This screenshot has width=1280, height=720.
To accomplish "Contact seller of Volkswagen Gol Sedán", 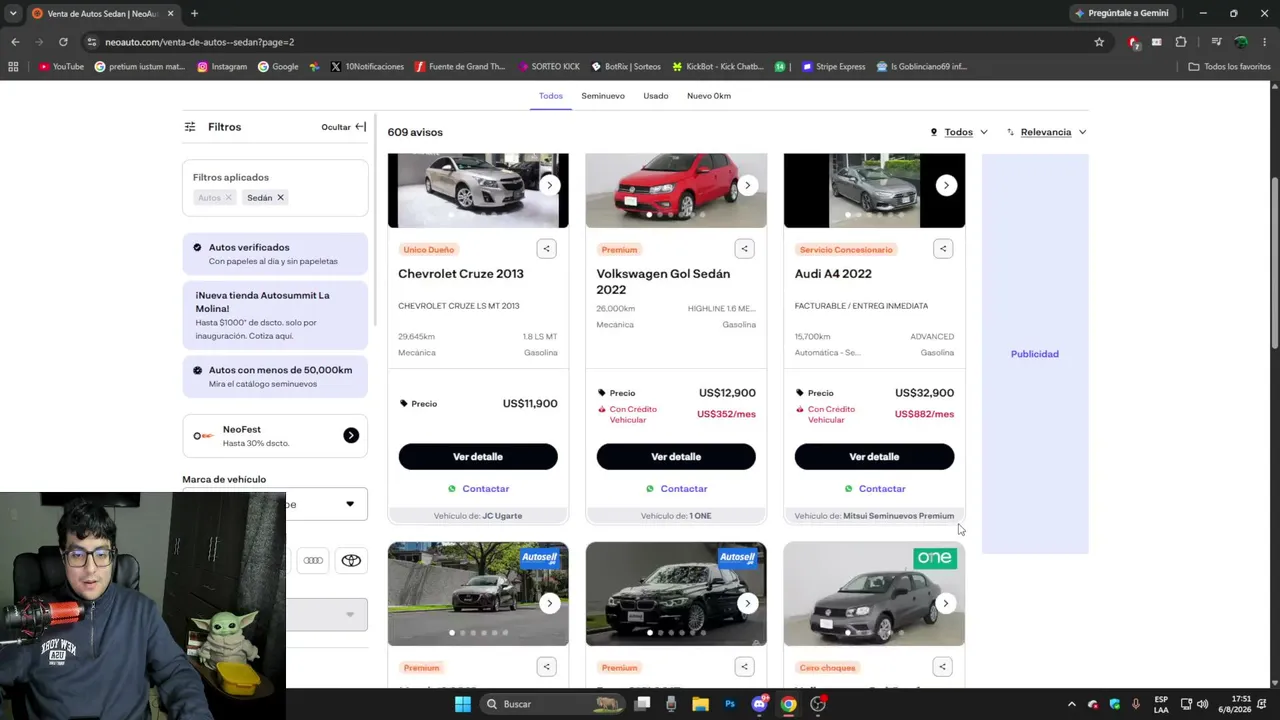I will 676,489.
